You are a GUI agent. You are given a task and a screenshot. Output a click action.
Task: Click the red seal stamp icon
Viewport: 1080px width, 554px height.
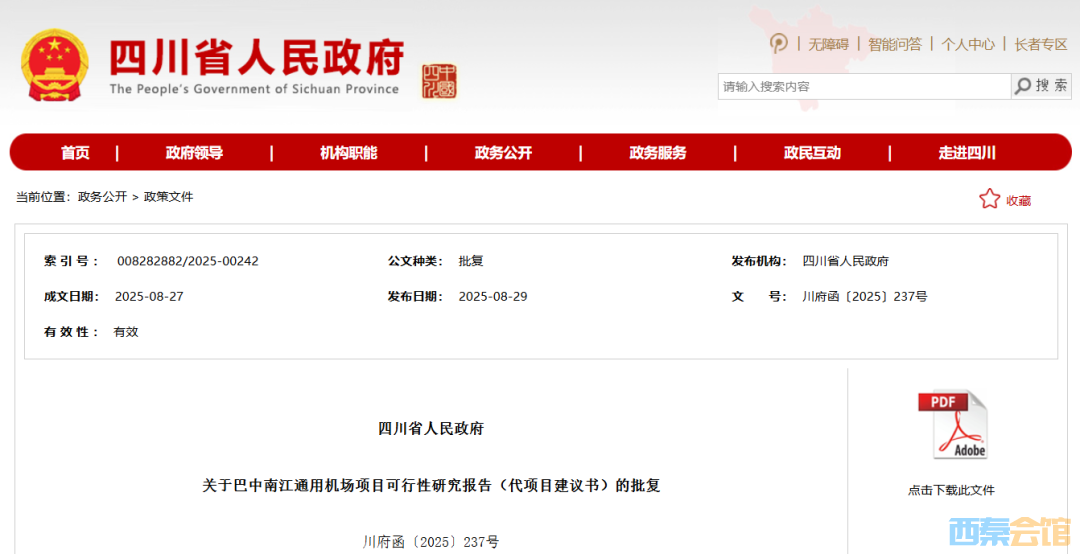[x=439, y=81]
